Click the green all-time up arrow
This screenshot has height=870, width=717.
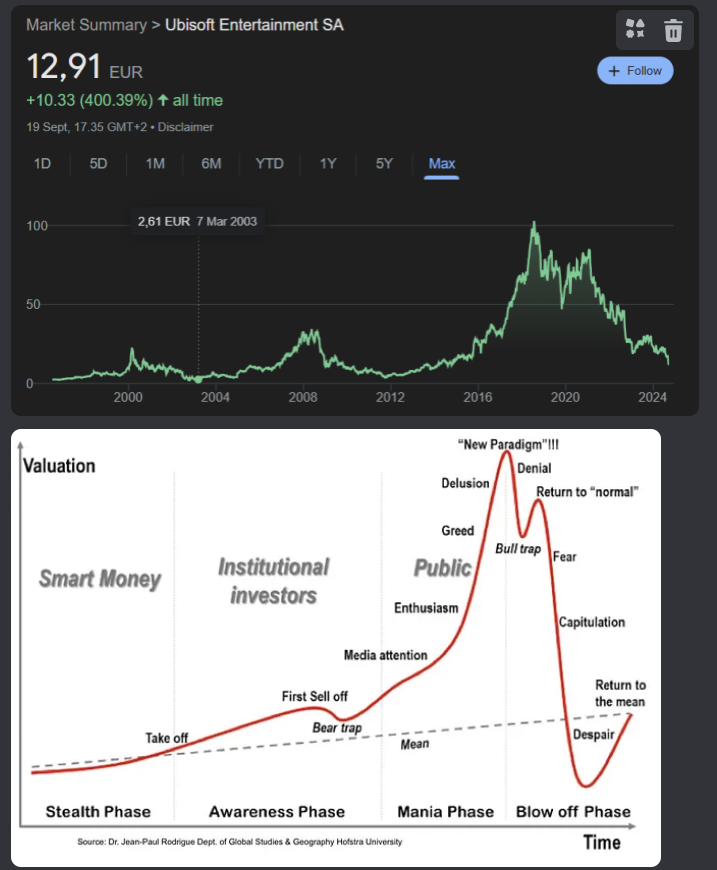(x=163, y=100)
